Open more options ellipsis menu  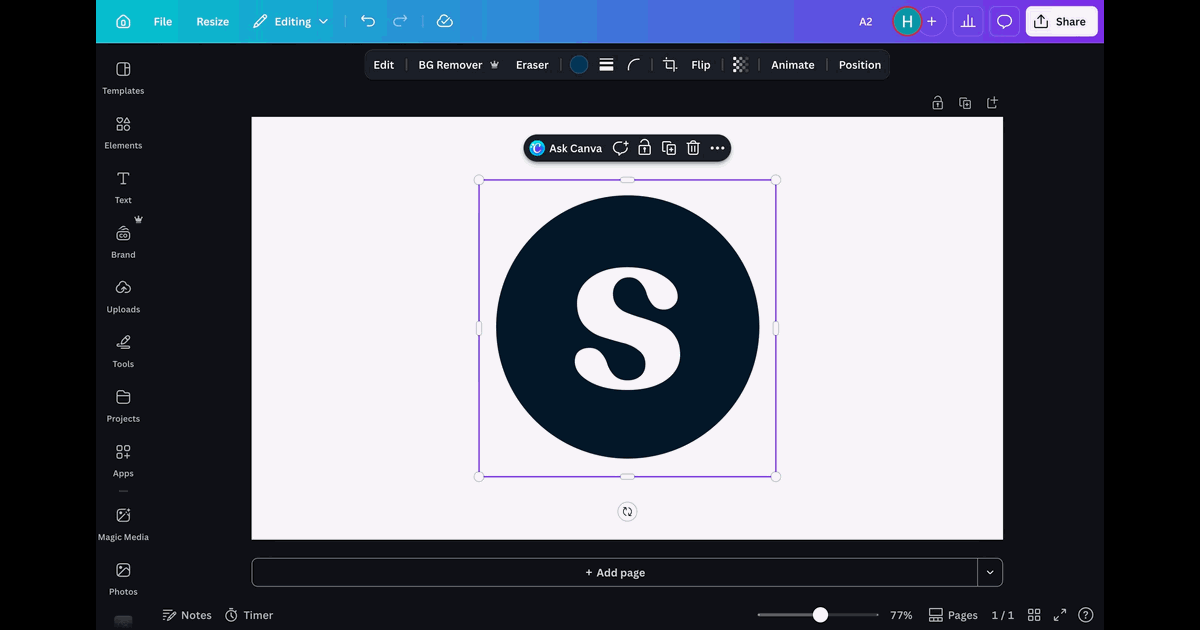717,148
